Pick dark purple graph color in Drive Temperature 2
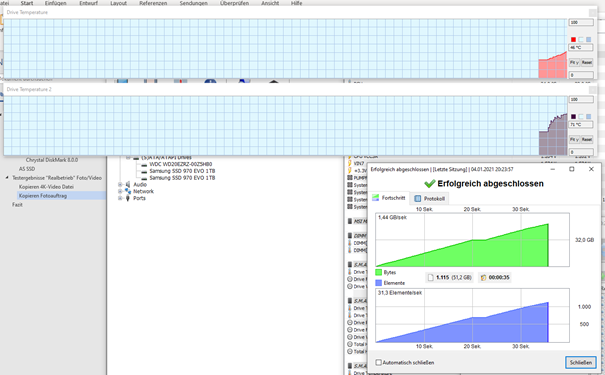This screenshot has width=605, height=375. (x=573, y=117)
